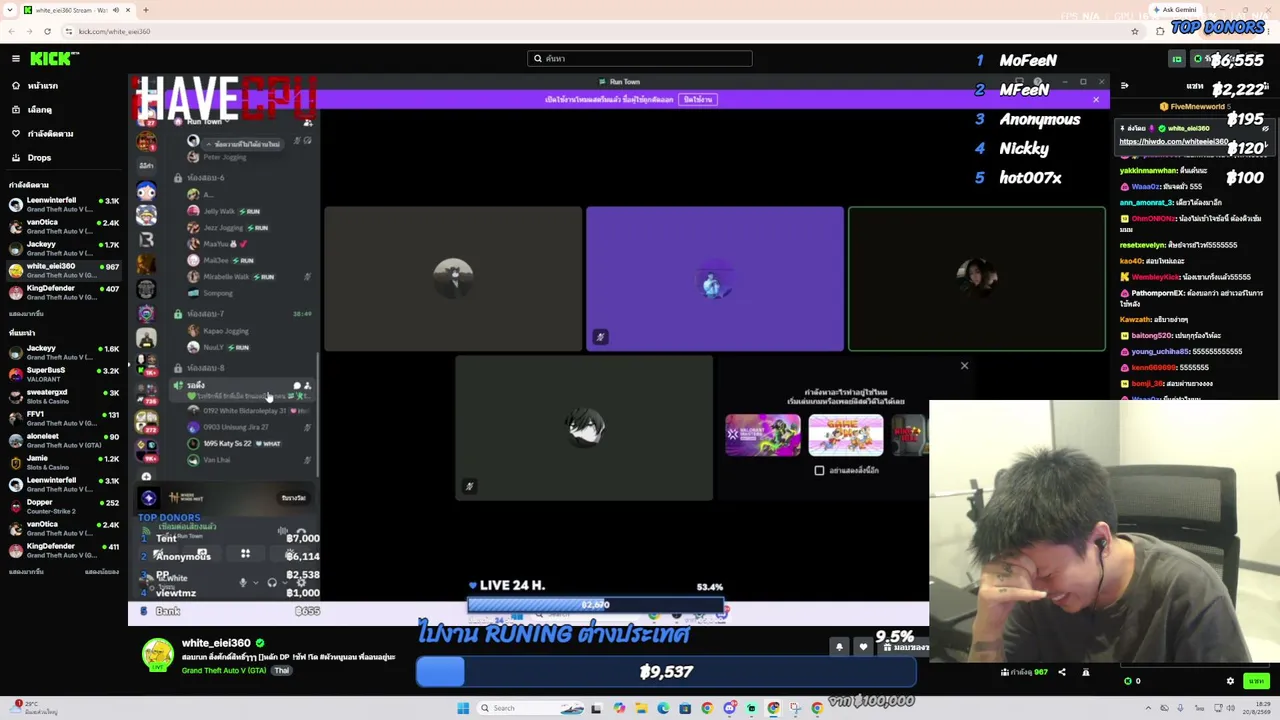This screenshot has width=1280, height=720.
Task: Click the Discord add server plus icon
Action: (x=147, y=477)
